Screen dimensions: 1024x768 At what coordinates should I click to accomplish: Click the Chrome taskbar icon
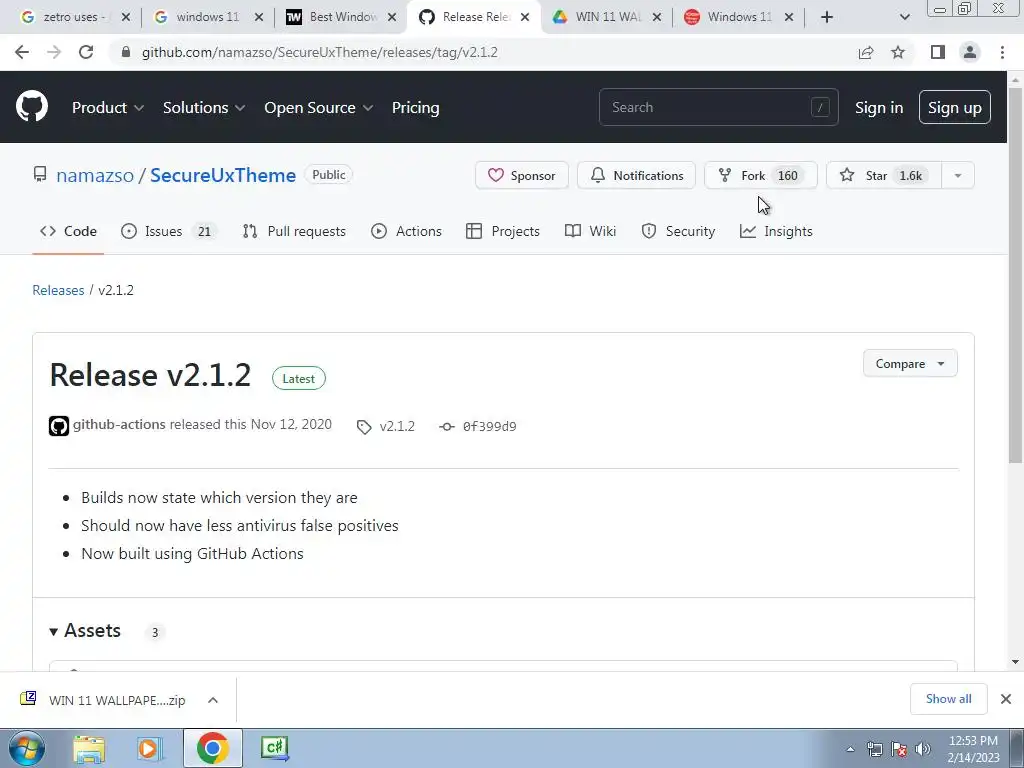pyautogui.click(x=212, y=748)
